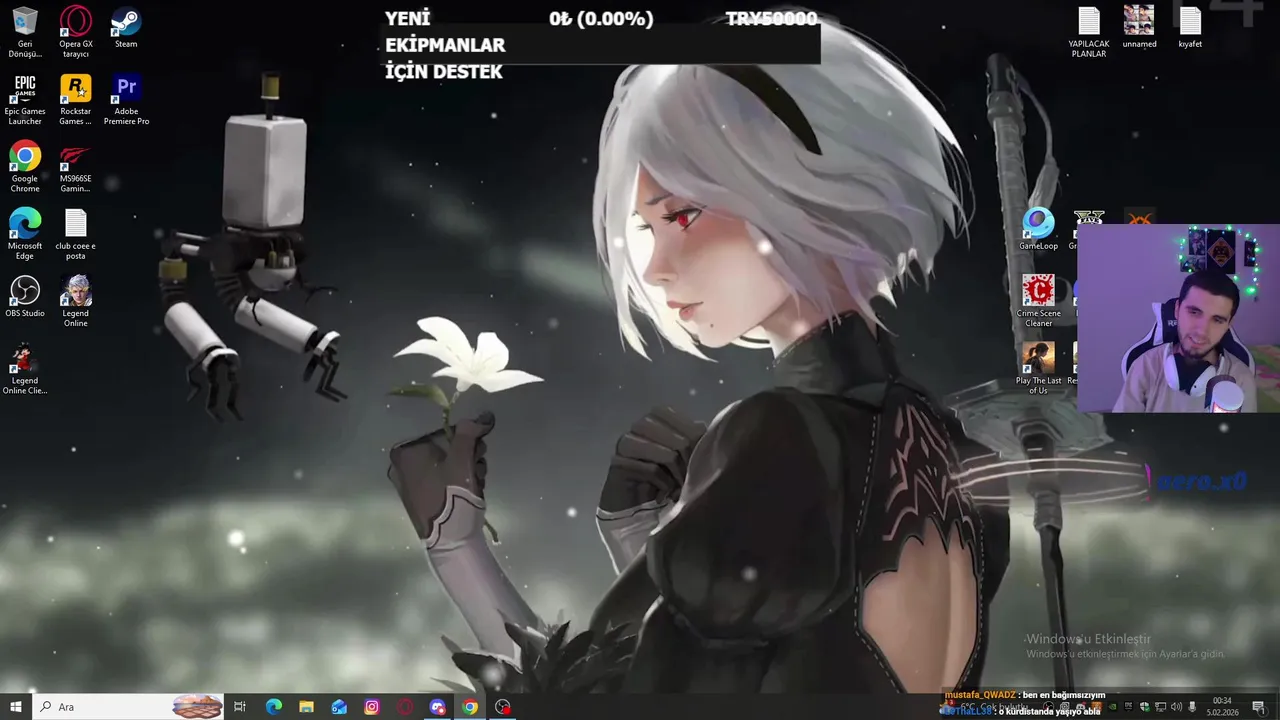Click the '0₺ (0.00%)' progress text
The width and height of the screenshot is (1280, 720).
(x=601, y=19)
